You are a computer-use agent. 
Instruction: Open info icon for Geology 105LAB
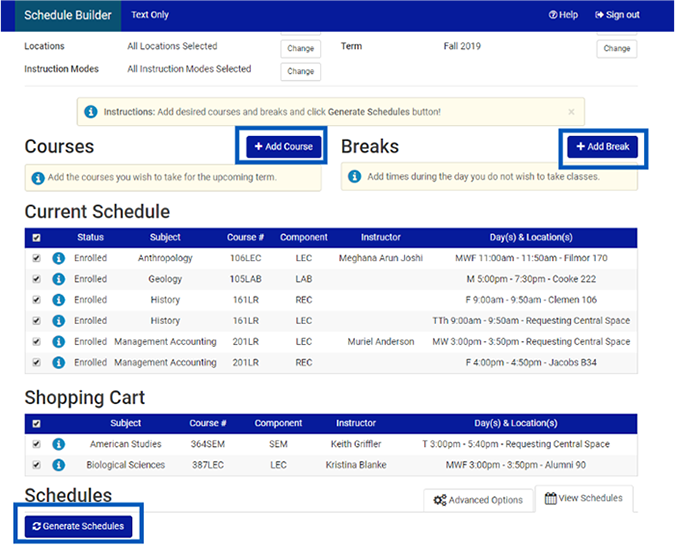click(59, 279)
